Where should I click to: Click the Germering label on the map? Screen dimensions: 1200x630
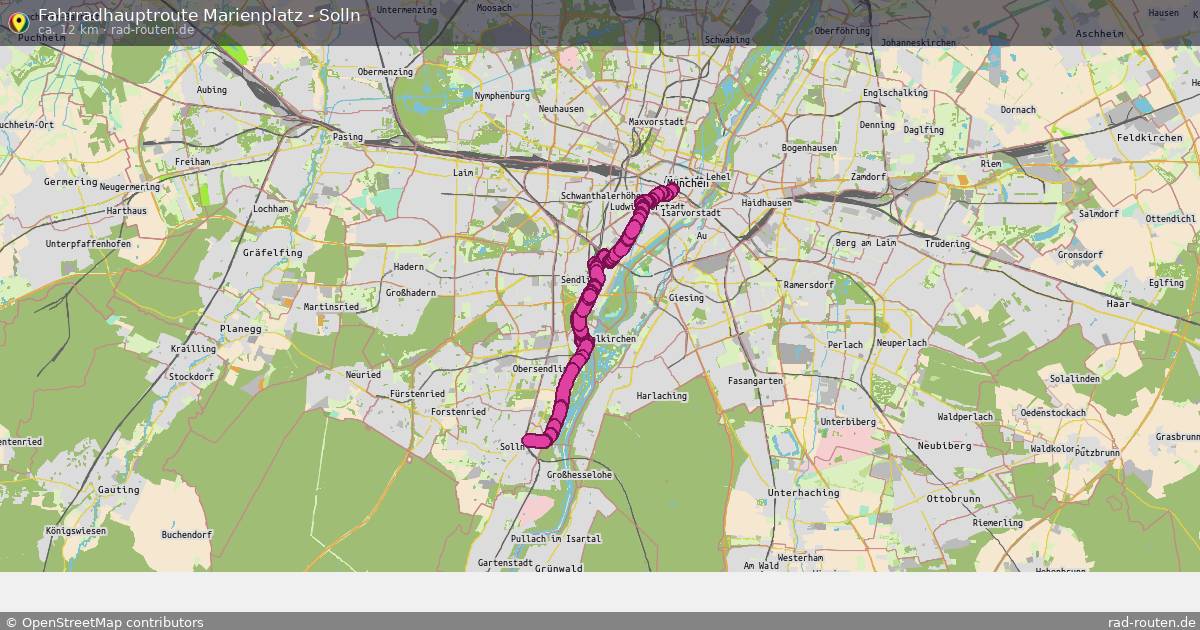point(71,183)
